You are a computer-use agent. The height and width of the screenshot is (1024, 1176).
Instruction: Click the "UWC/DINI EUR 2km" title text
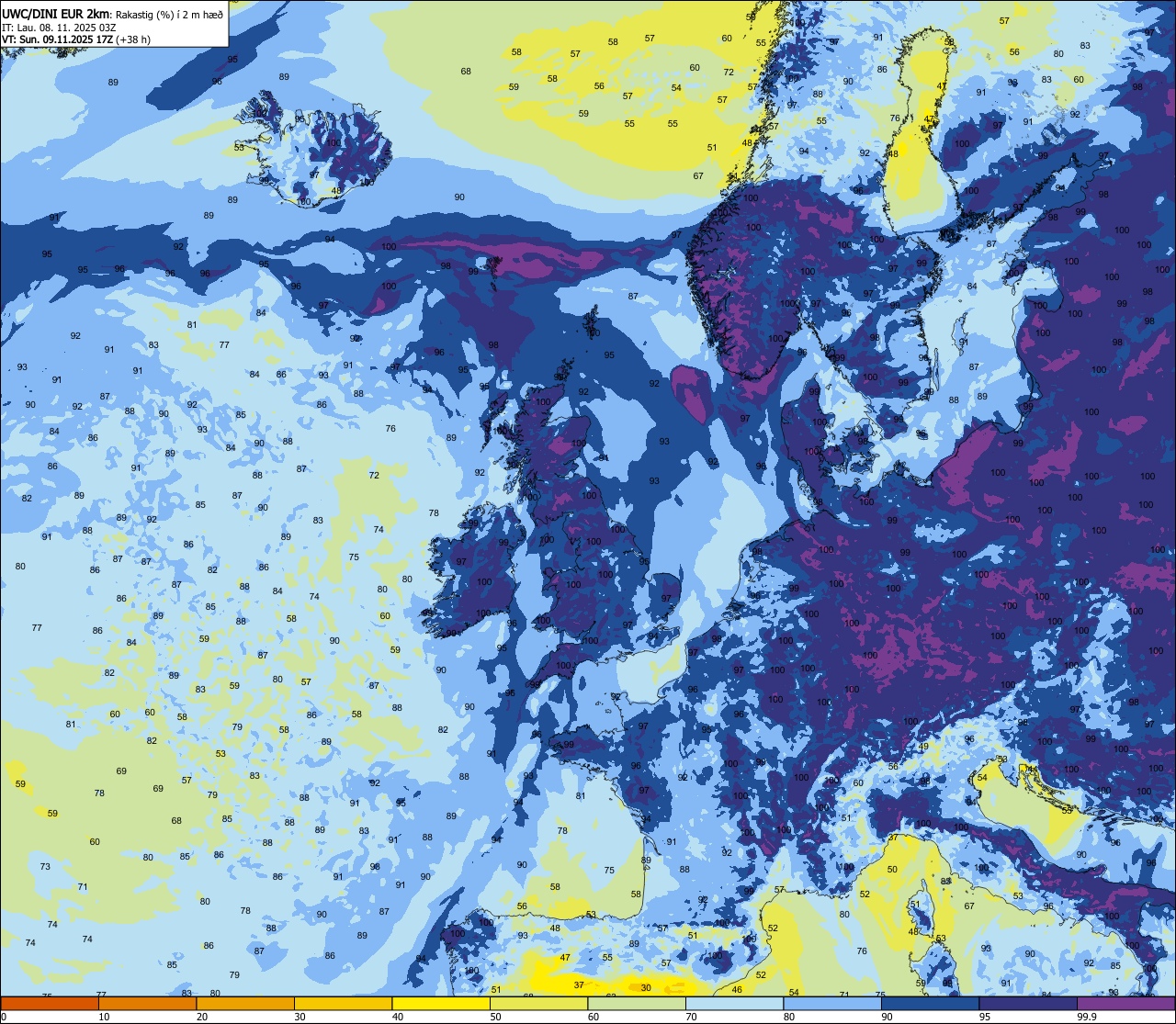pos(56,14)
